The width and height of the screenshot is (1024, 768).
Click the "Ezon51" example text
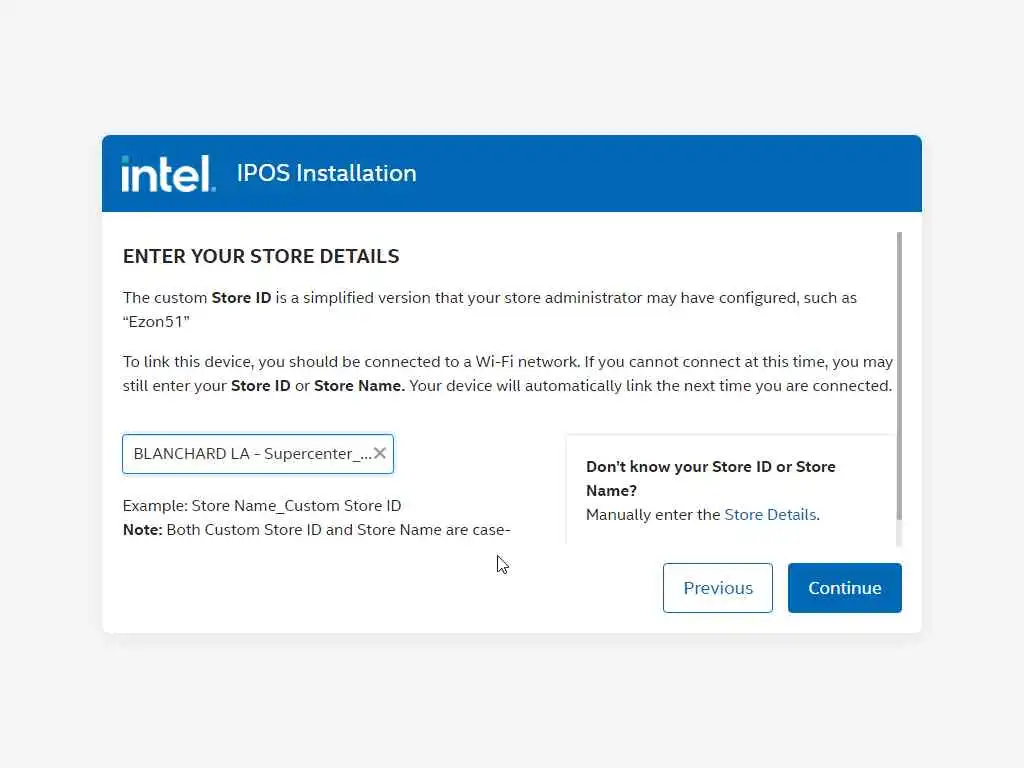coord(156,321)
